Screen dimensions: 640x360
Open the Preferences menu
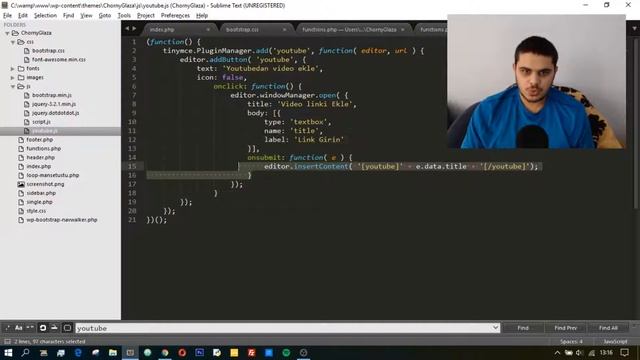[175, 16]
